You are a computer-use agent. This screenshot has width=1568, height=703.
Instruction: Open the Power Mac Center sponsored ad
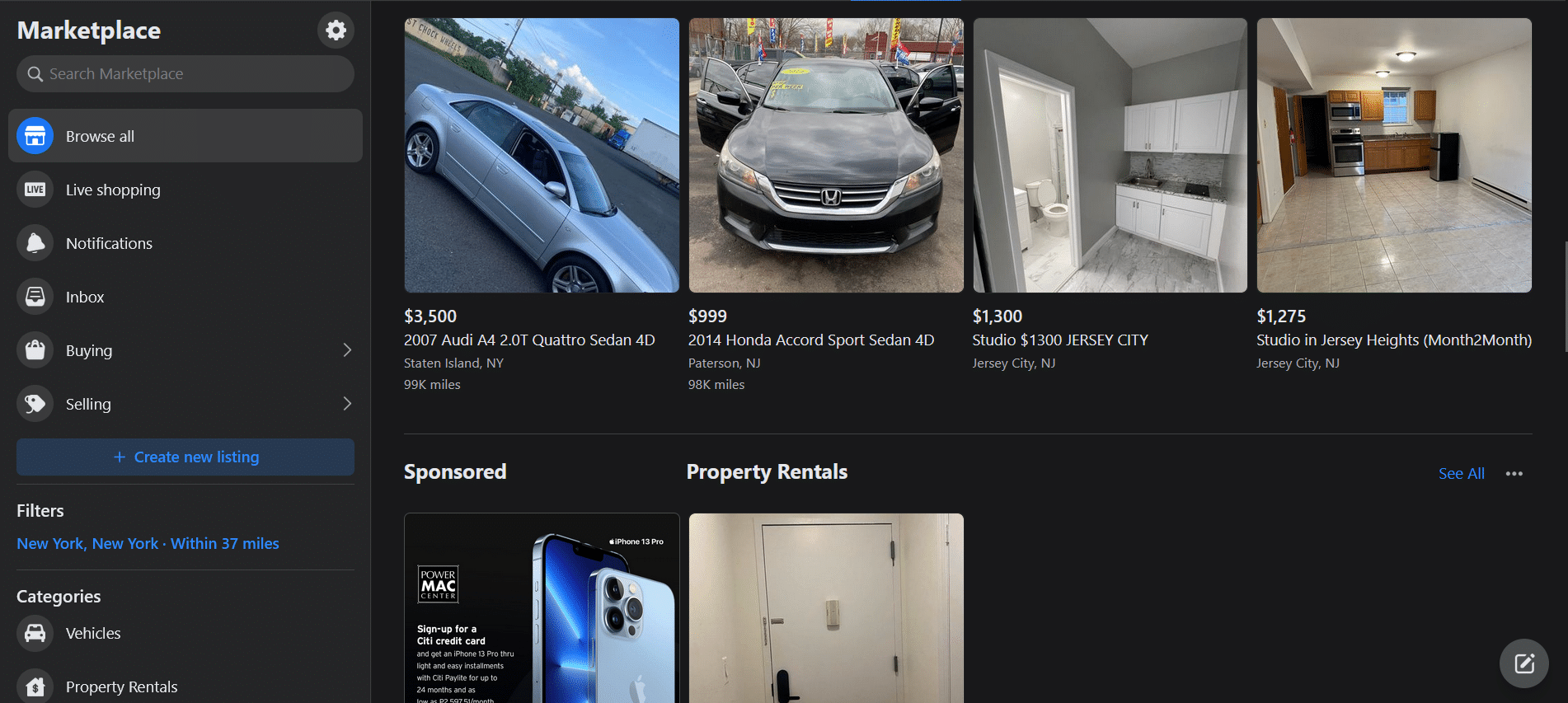[542, 608]
